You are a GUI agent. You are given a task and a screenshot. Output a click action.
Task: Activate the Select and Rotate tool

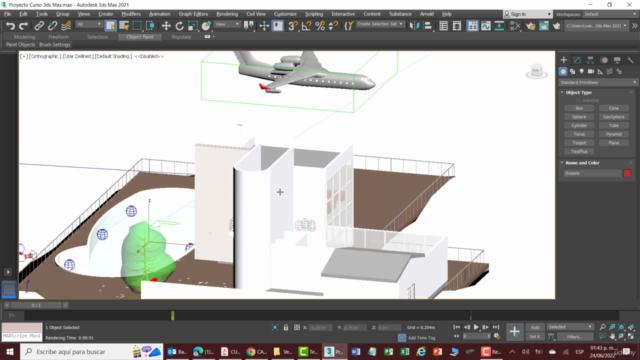pyautogui.click(x=180, y=26)
